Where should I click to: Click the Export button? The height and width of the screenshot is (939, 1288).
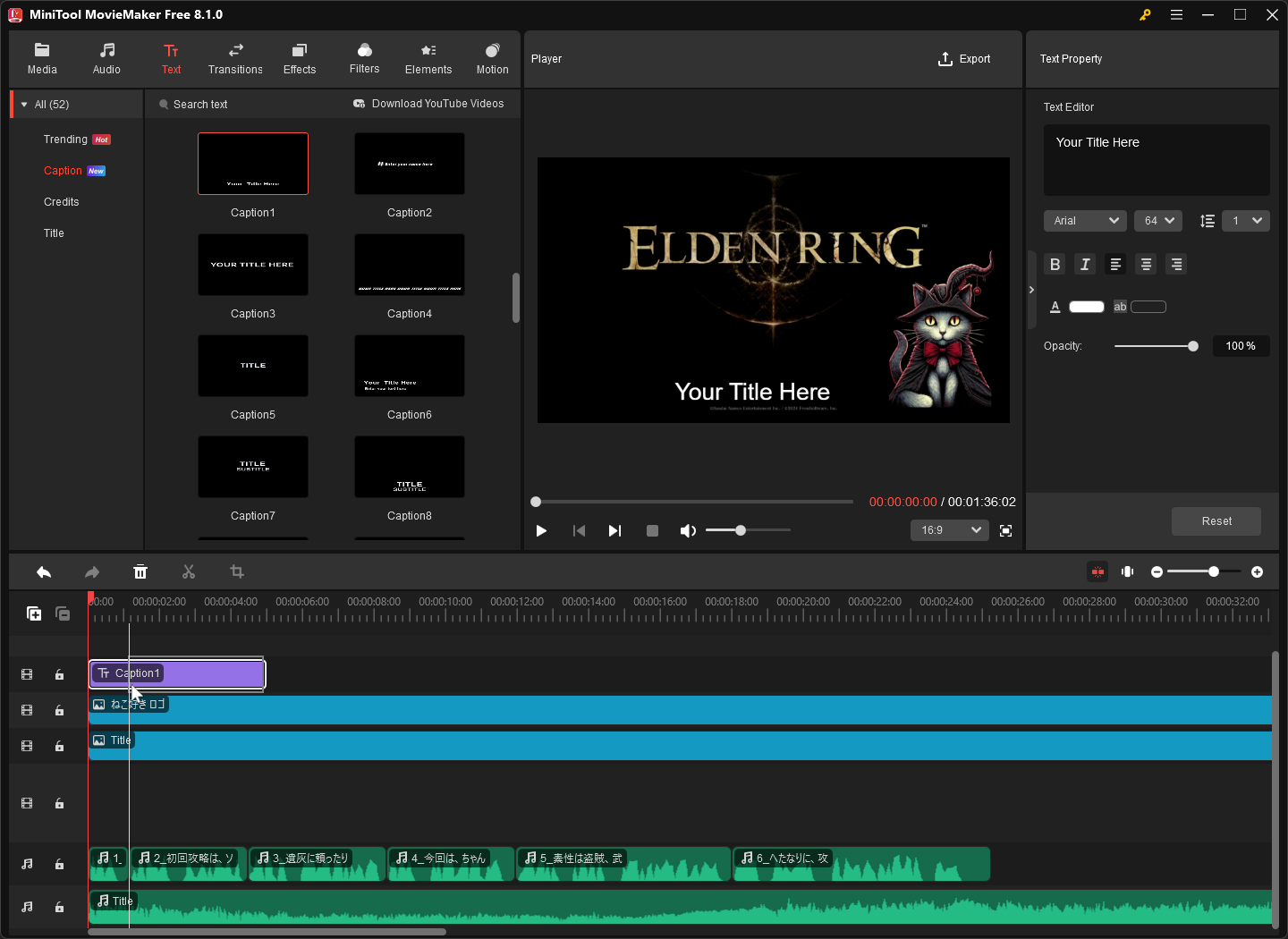964,59
